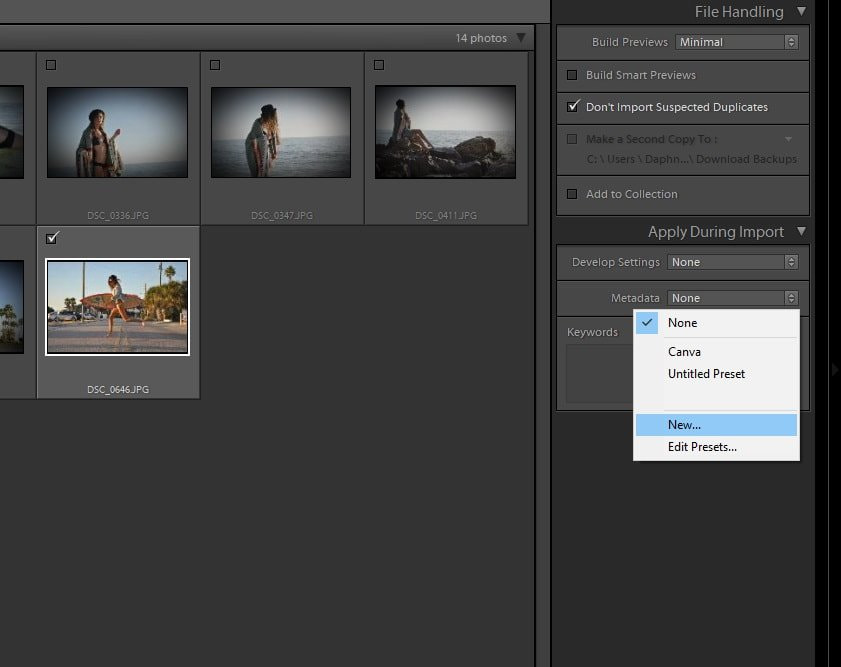Select Untitled Preset from the metadata menu
The height and width of the screenshot is (667, 841).
[706, 373]
